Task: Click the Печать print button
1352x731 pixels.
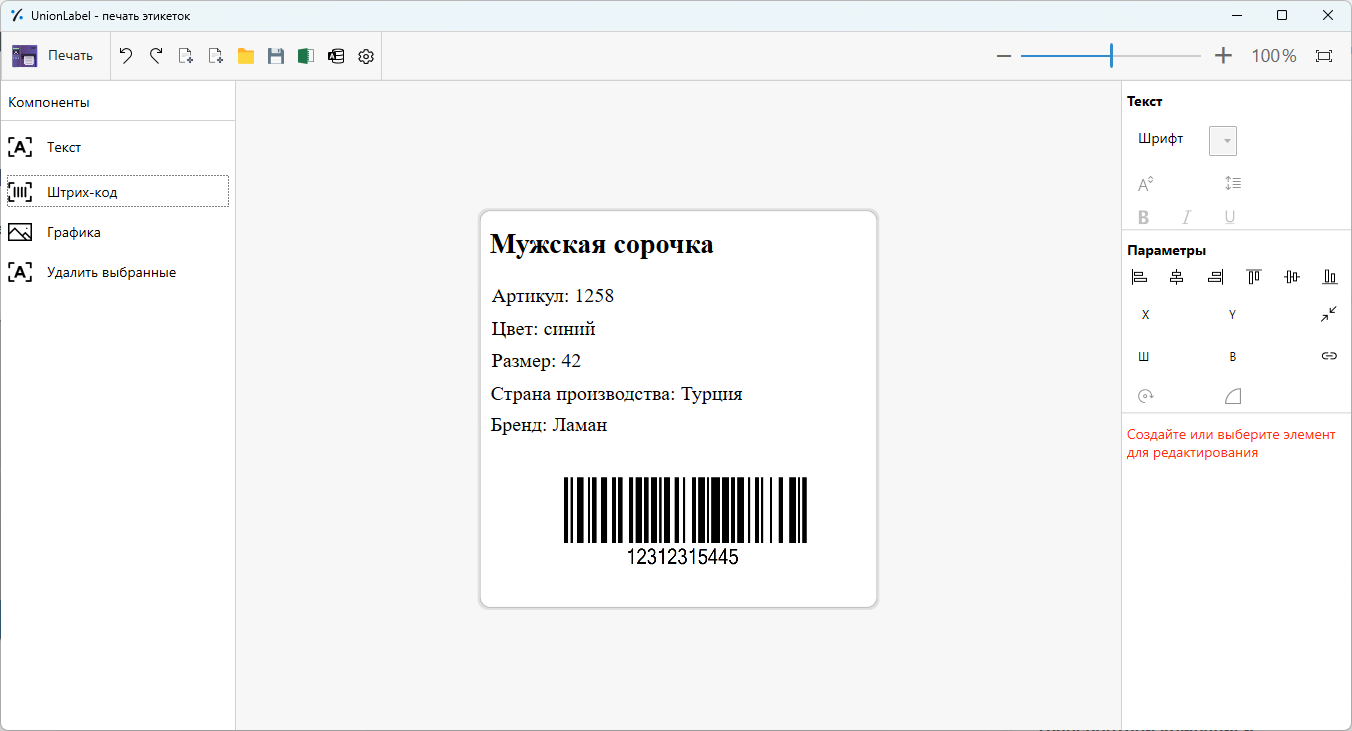Action: [x=53, y=56]
